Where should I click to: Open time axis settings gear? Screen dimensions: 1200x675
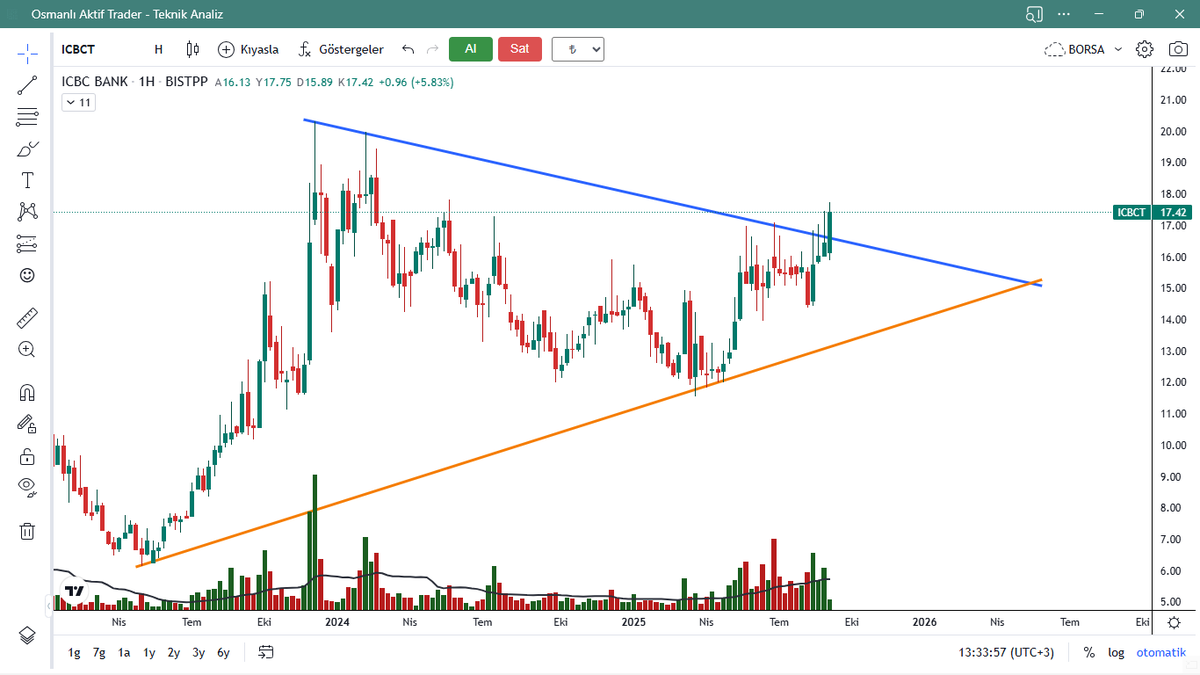pos(1174,621)
